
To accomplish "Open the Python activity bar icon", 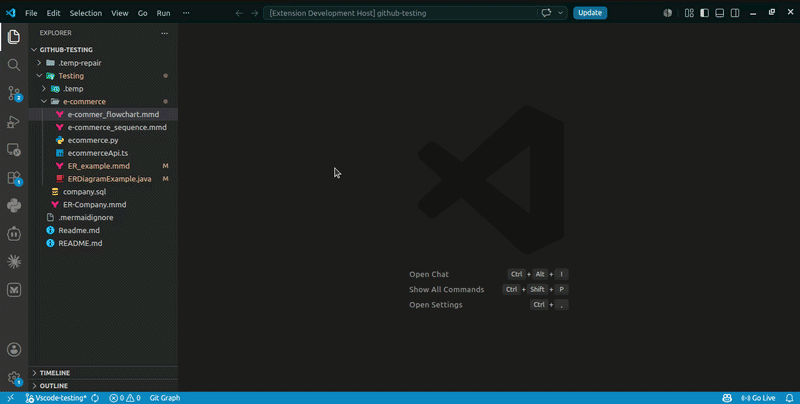I will coord(14,206).
